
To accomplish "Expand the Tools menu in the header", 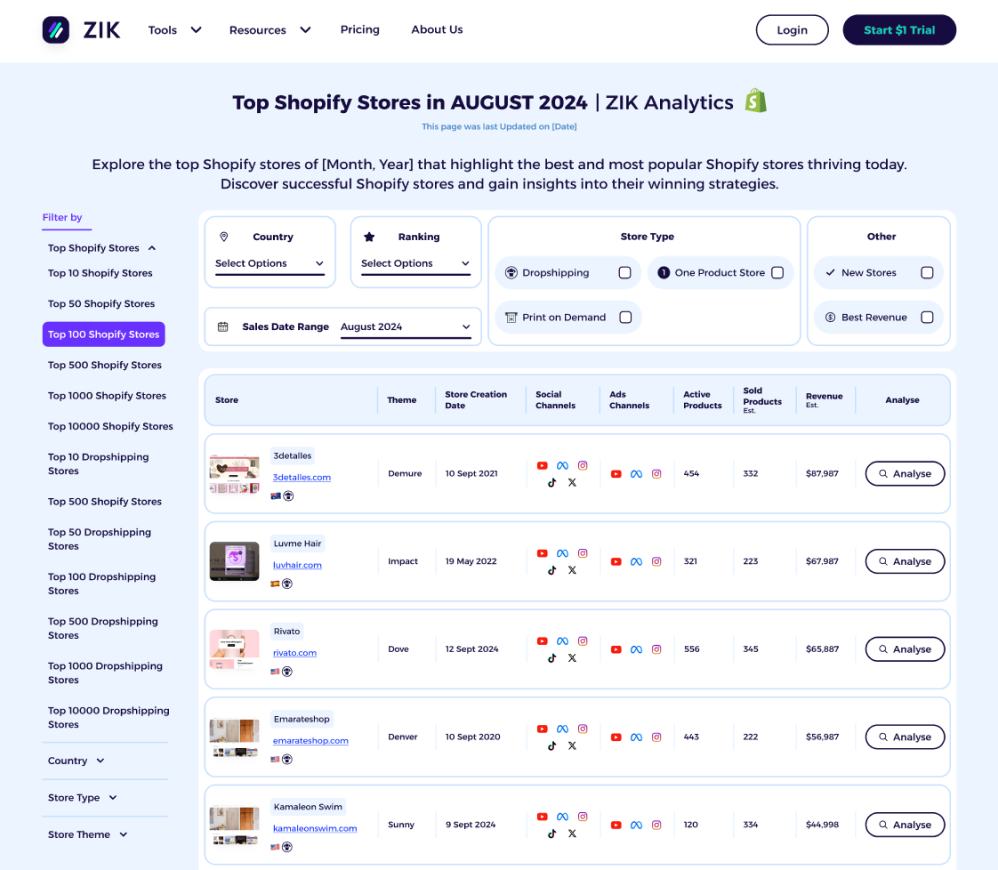I will click(x=175, y=30).
